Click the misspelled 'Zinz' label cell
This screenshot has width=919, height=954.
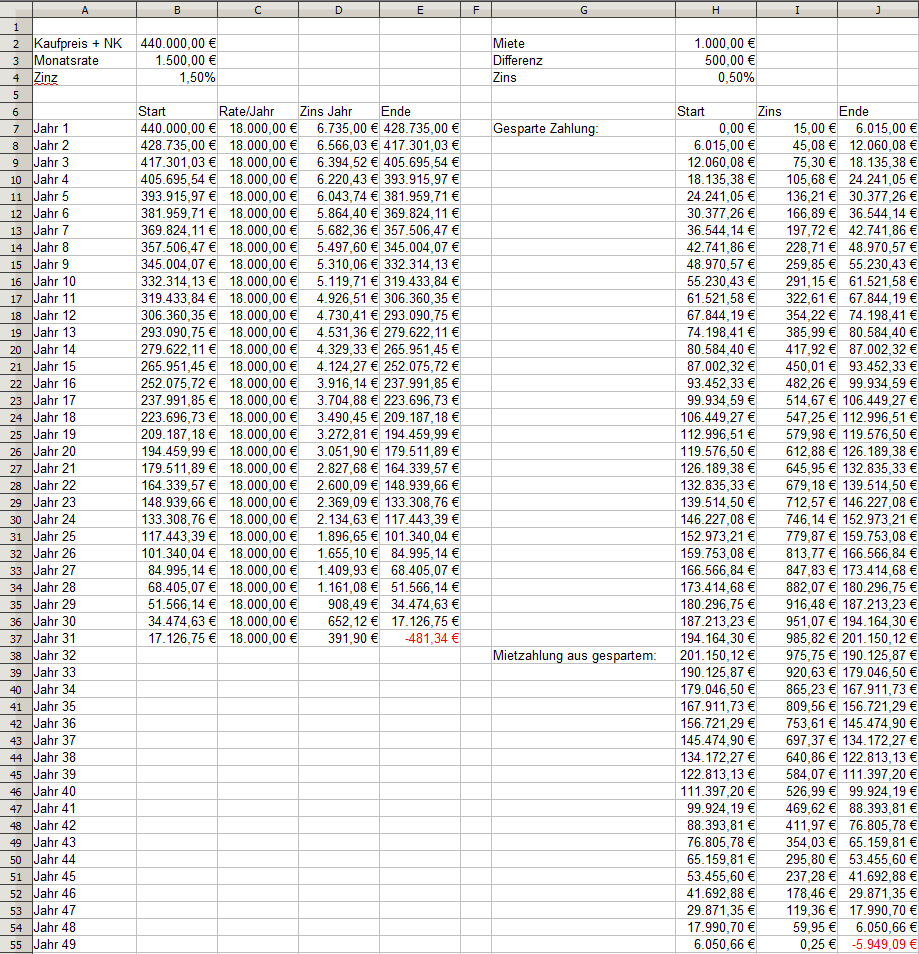(x=85, y=78)
